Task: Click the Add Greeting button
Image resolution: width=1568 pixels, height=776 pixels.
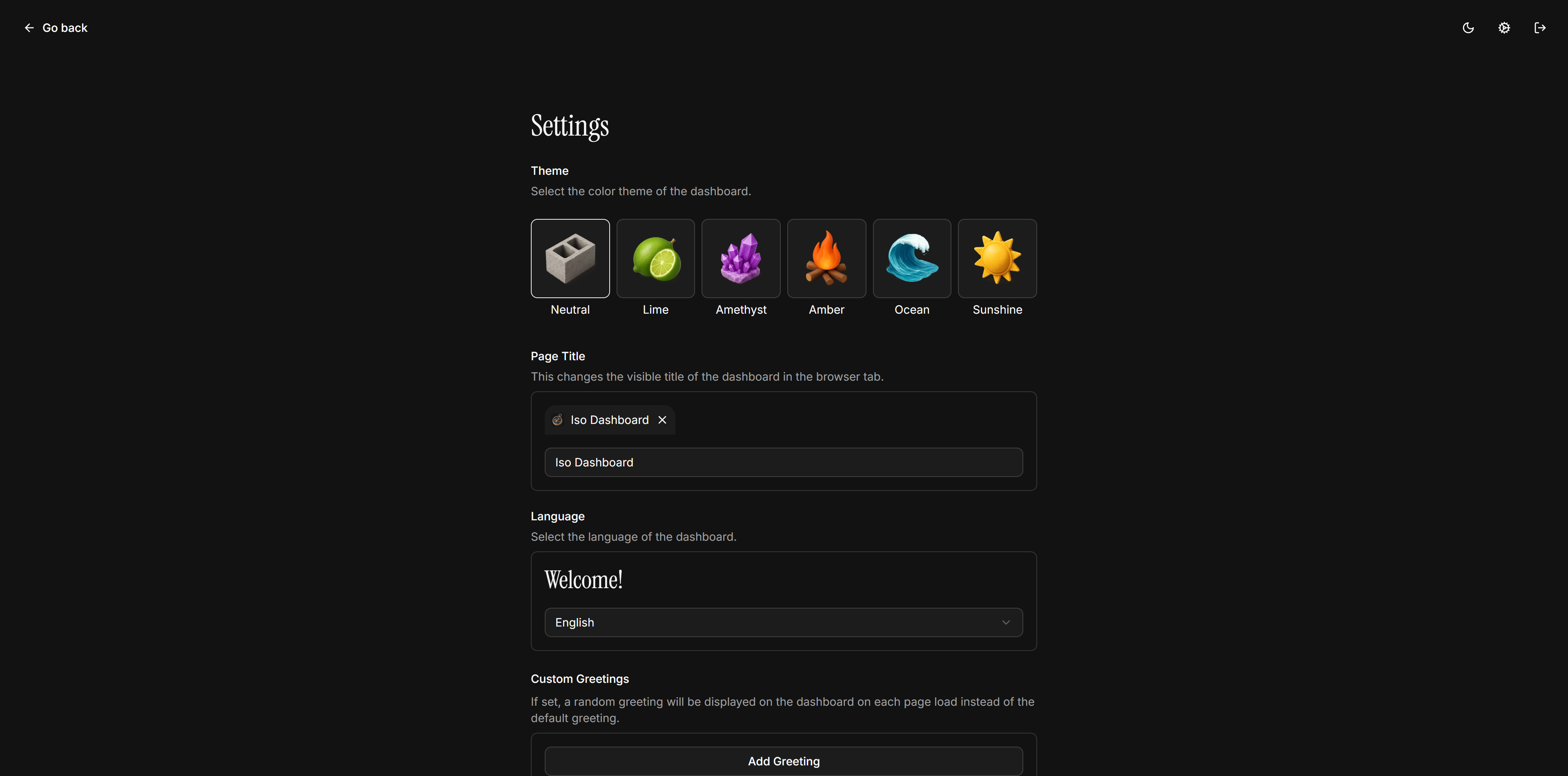Action: (783, 761)
